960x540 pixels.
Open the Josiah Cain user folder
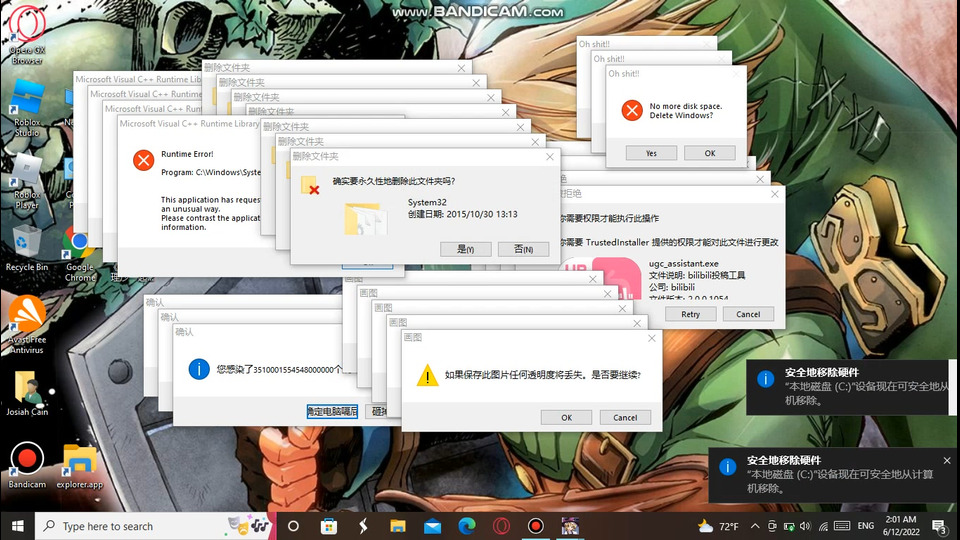[27, 393]
